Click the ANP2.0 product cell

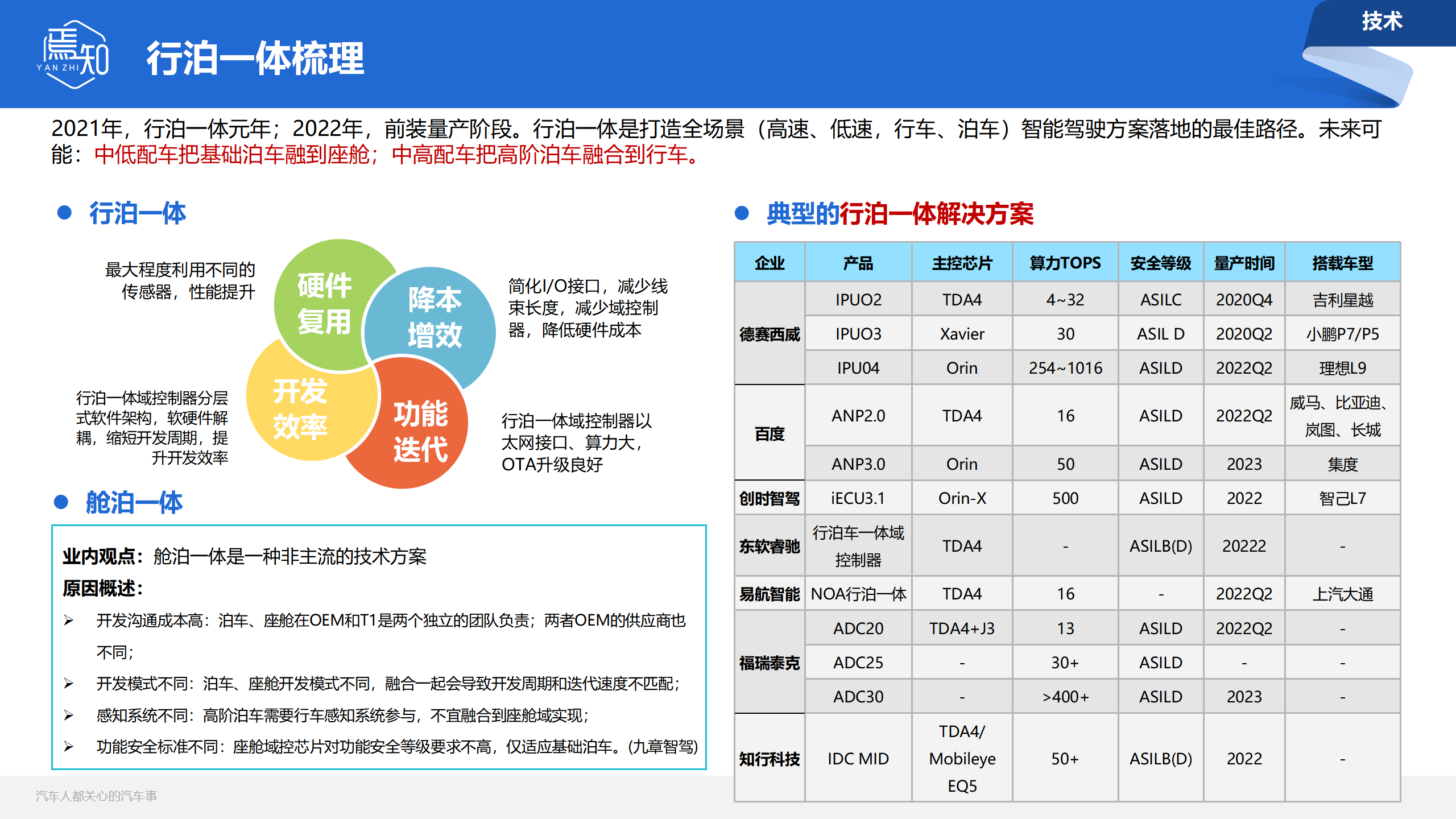point(858,416)
